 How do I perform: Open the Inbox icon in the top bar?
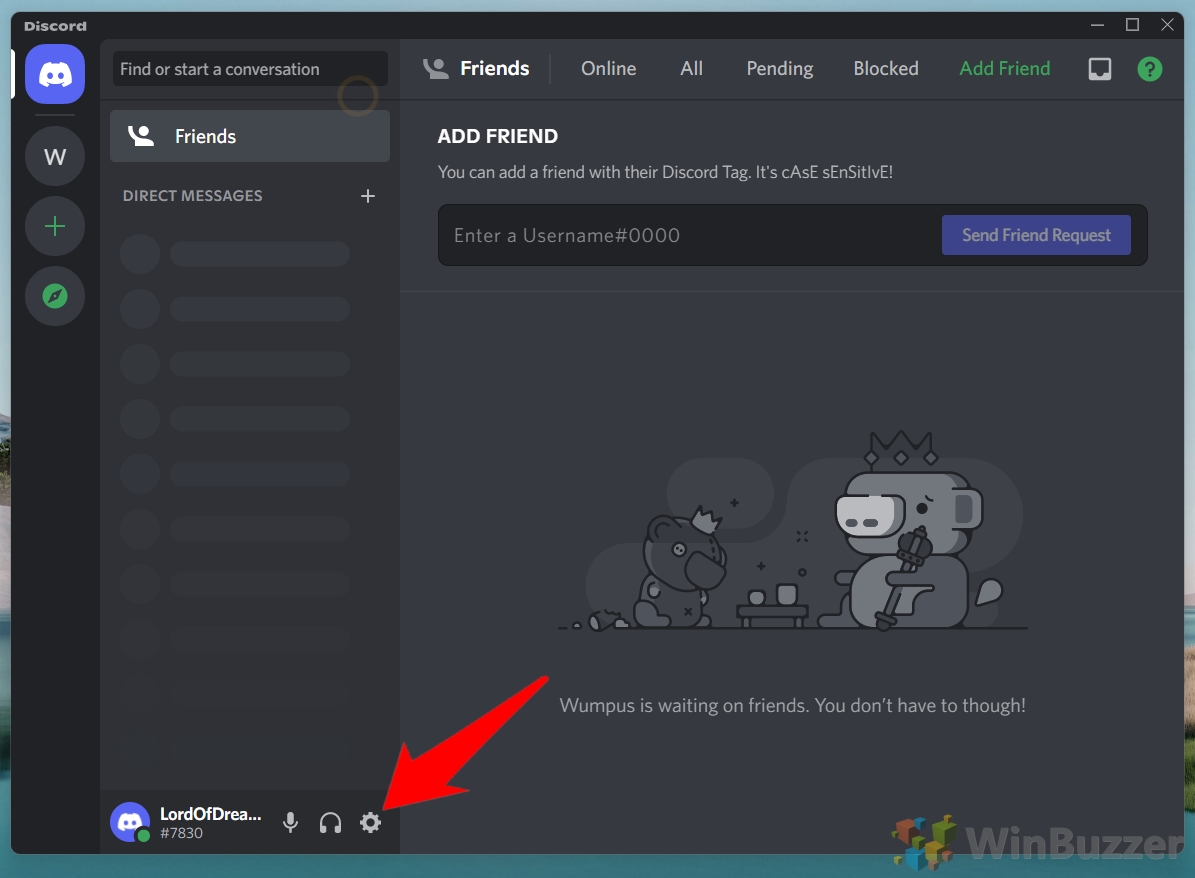[x=1100, y=69]
